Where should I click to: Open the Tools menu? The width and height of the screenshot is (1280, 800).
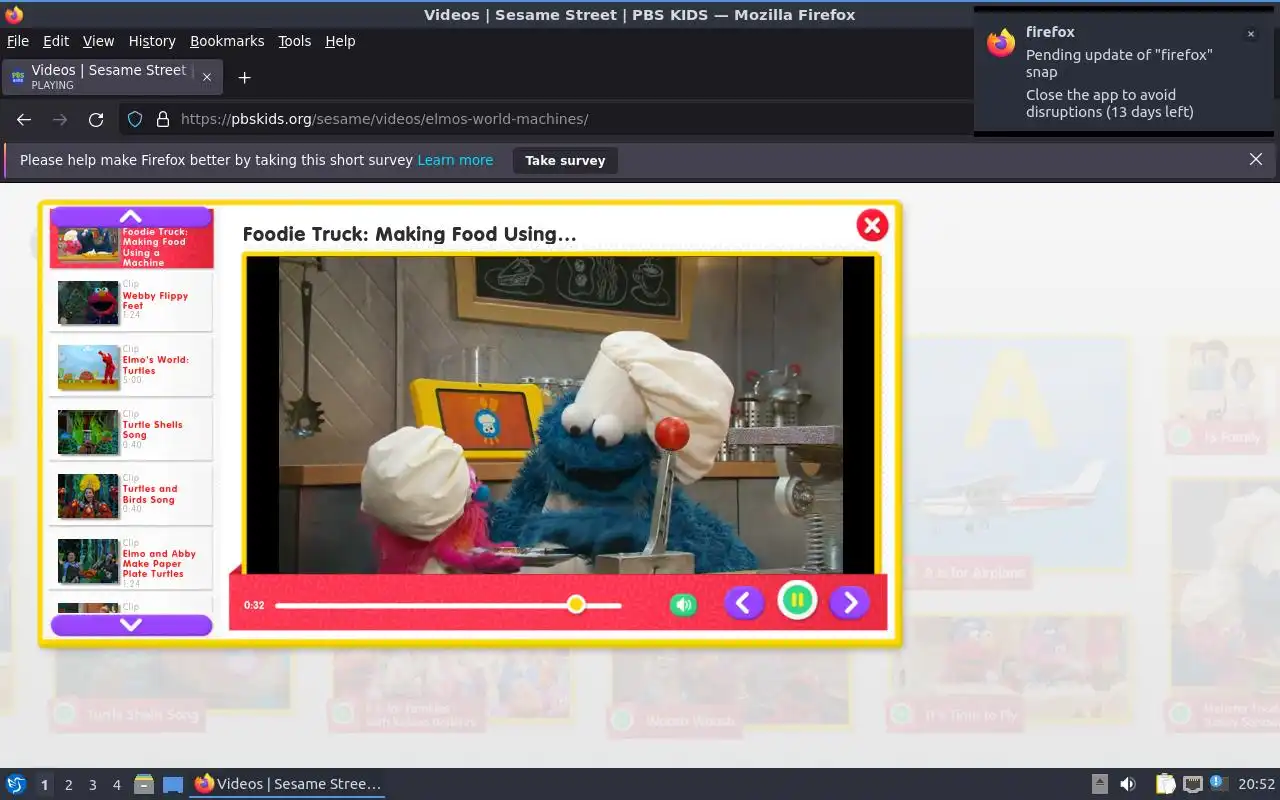point(295,41)
